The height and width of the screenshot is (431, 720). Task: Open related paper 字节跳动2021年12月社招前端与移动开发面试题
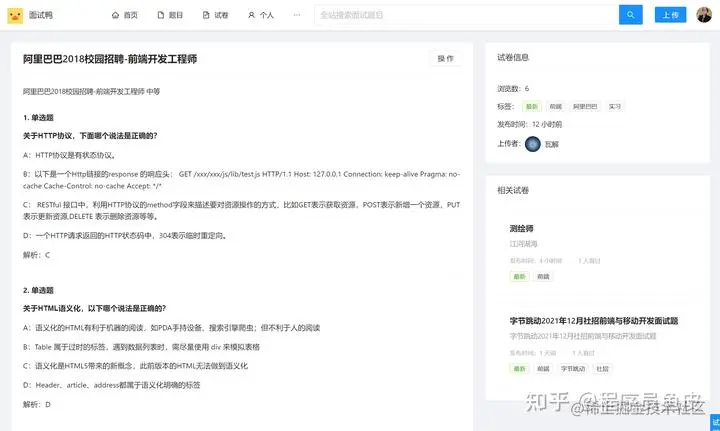pos(594,320)
